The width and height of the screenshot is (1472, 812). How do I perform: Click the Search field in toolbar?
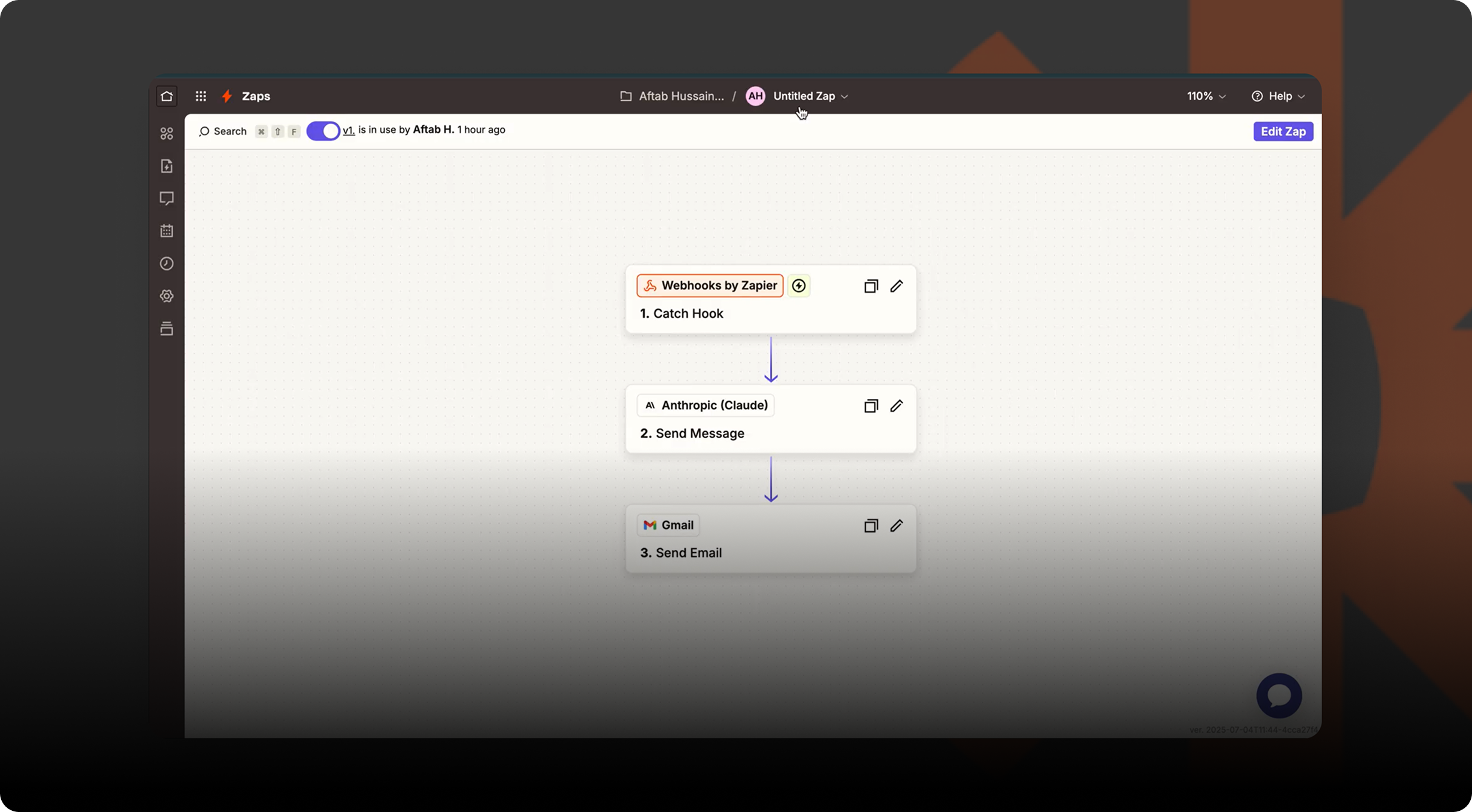pyautogui.click(x=223, y=131)
